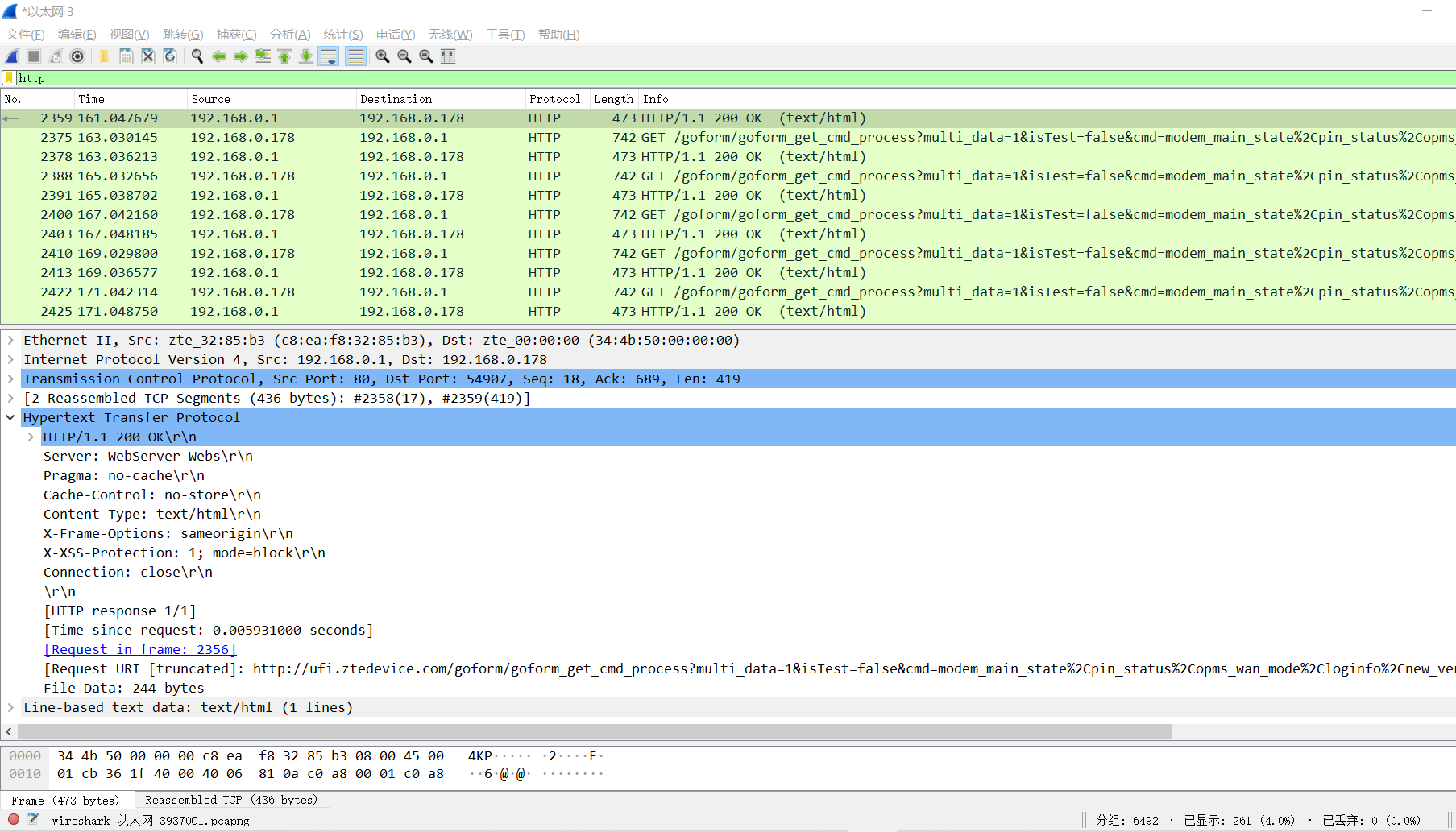Restart the current capture
The image size is (1456, 832).
pyautogui.click(x=56, y=56)
